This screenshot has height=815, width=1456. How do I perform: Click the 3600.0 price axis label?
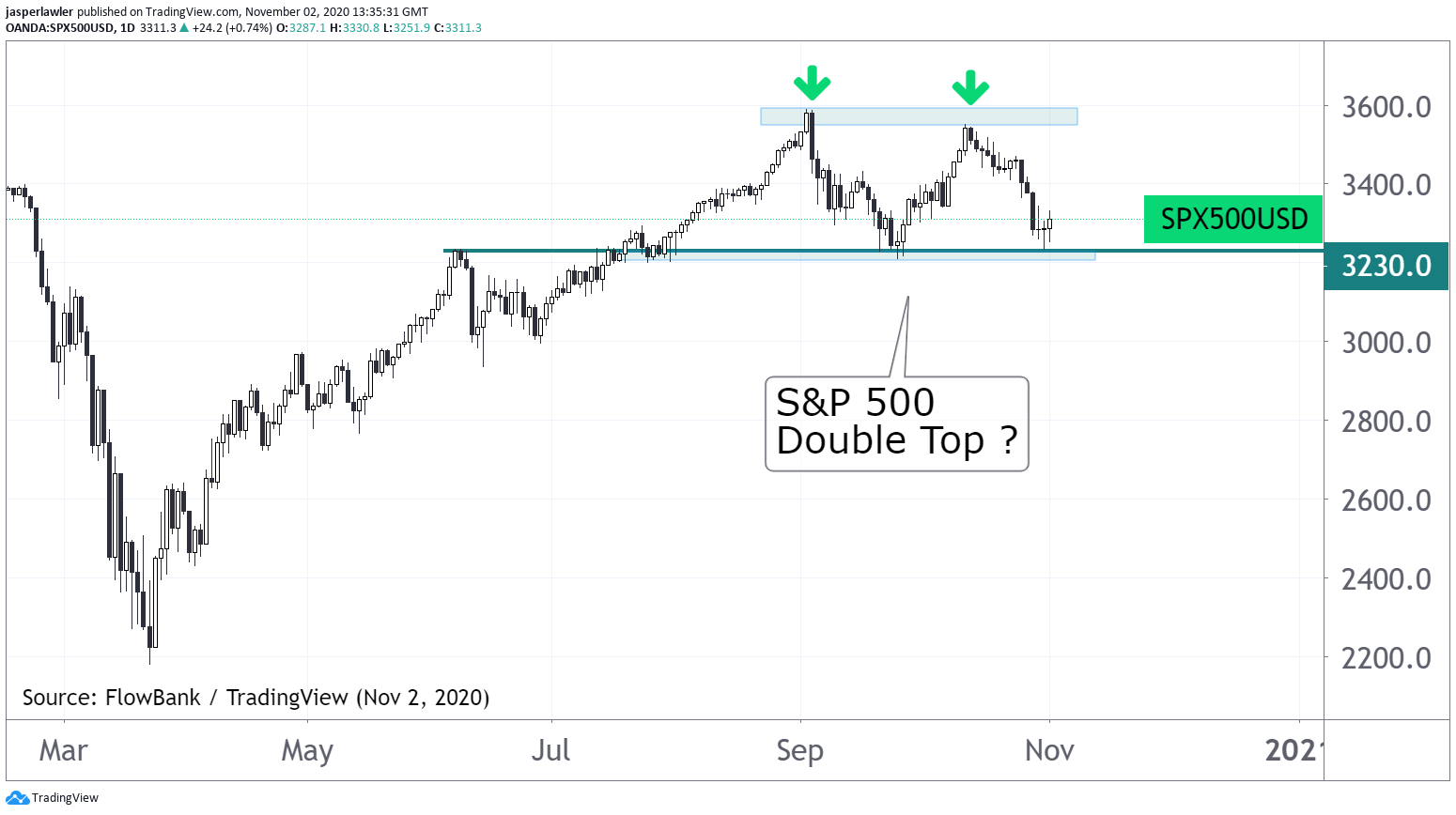[x=1386, y=107]
